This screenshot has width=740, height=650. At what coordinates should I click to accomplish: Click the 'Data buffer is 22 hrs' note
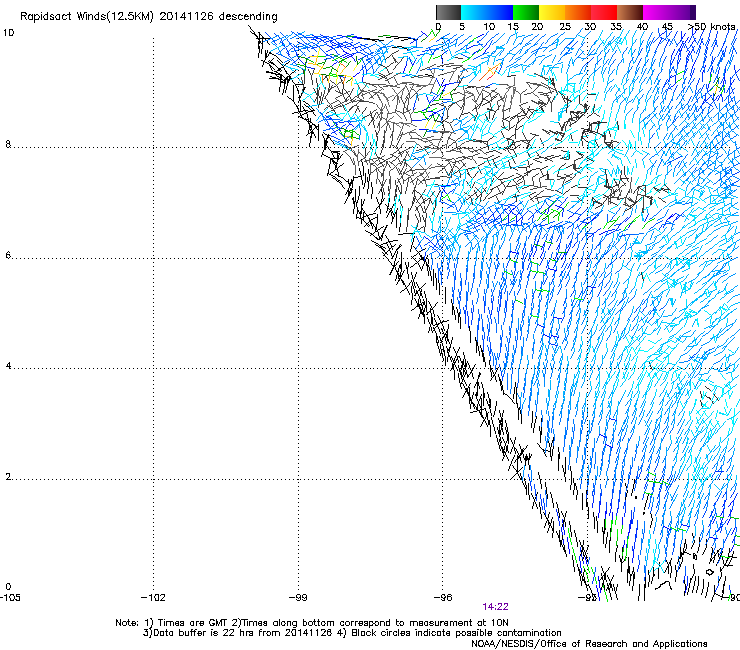pyautogui.click(x=237, y=633)
